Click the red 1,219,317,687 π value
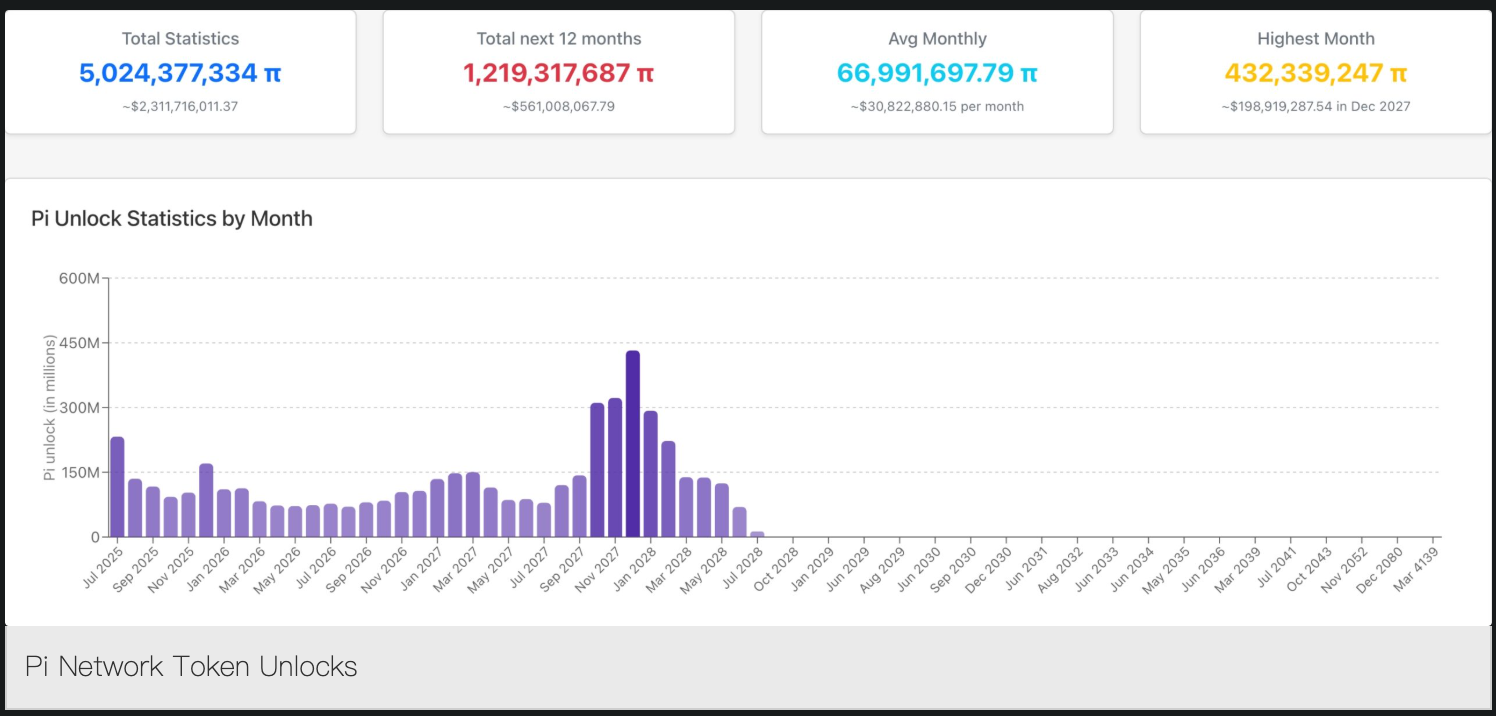Screen dimensions: 1496x716 coord(558,73)
